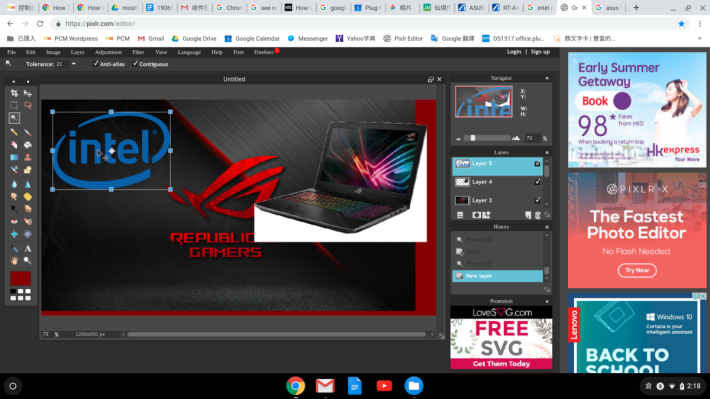Click the Sign up link

point(540,52)
